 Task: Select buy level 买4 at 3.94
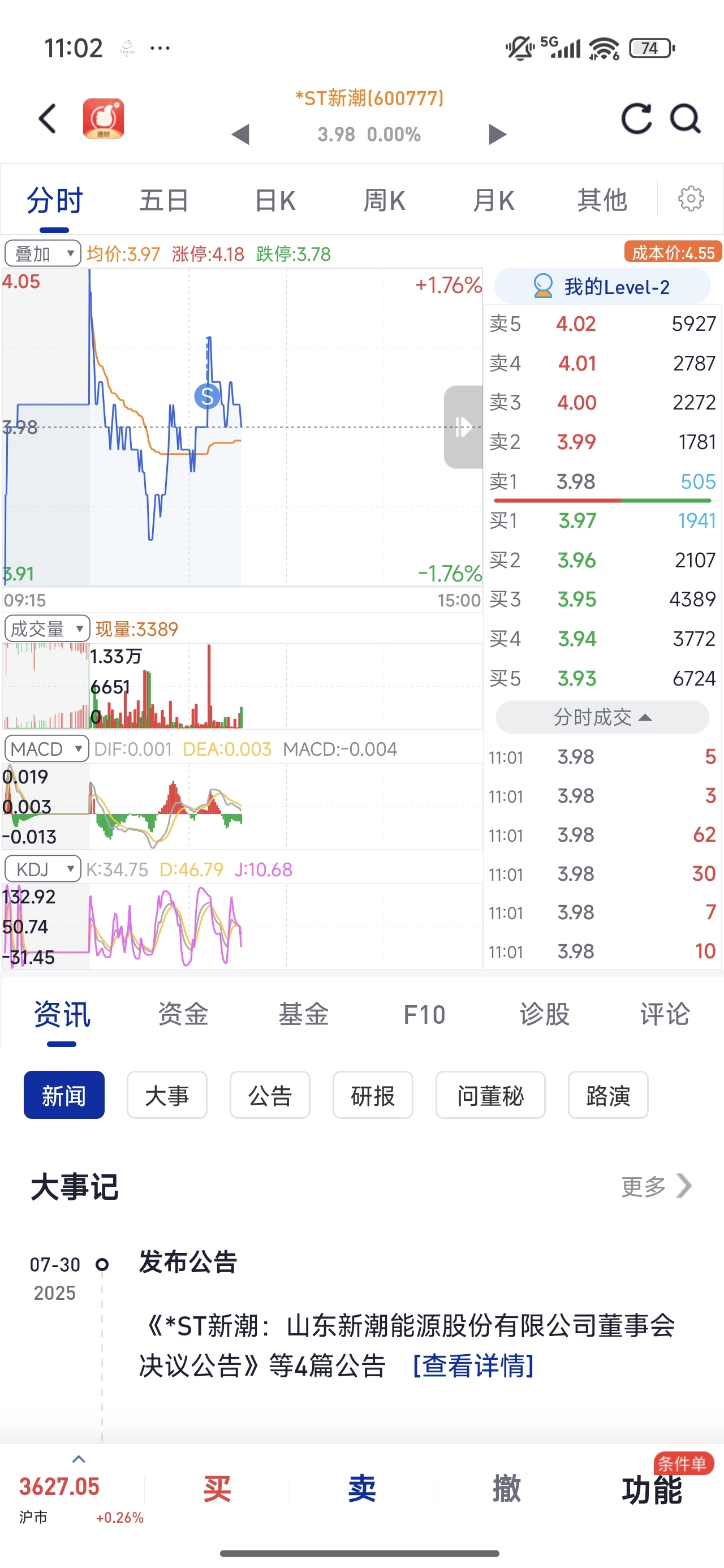click(602, 639)
